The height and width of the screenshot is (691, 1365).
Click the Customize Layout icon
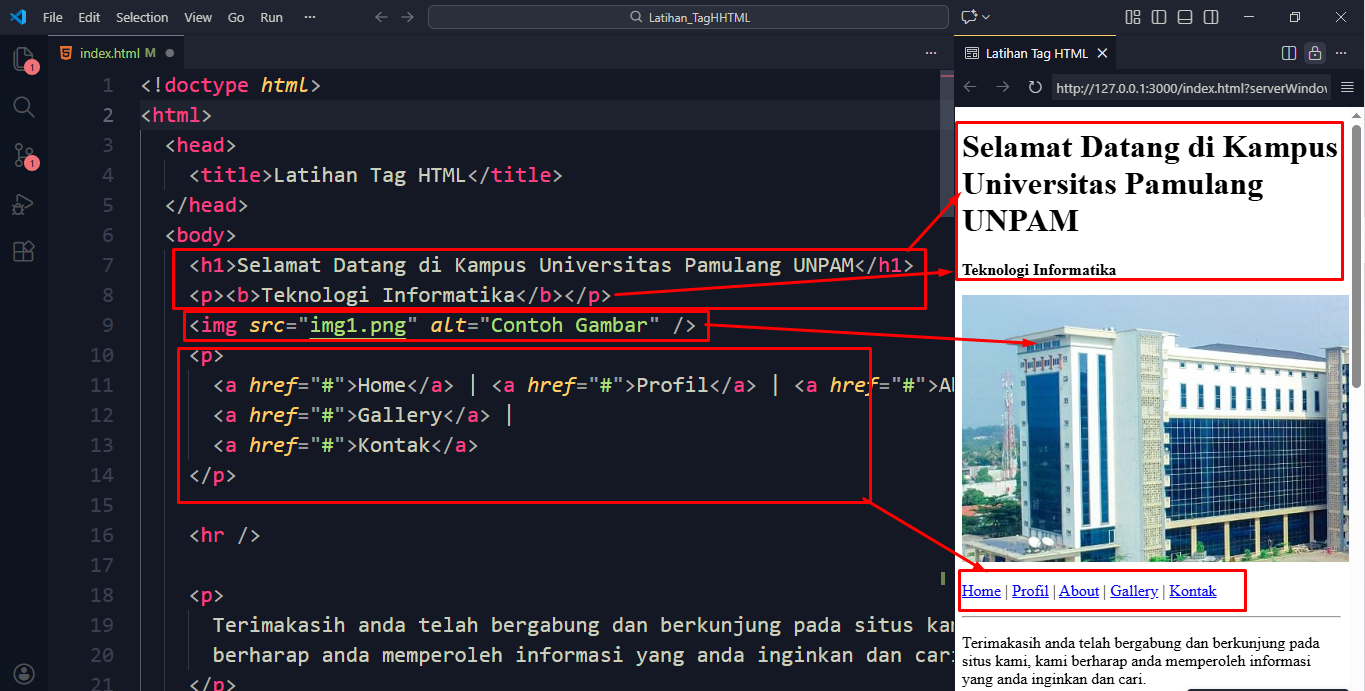tap(1133, 17)
